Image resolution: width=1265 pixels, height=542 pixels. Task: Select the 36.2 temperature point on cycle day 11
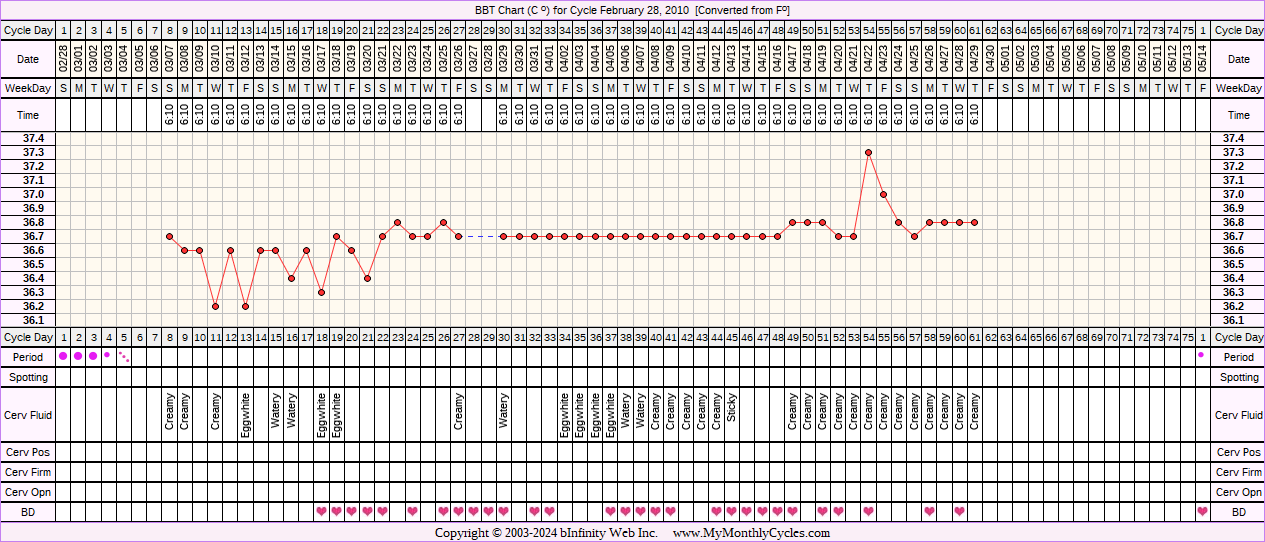pos(215,306)
